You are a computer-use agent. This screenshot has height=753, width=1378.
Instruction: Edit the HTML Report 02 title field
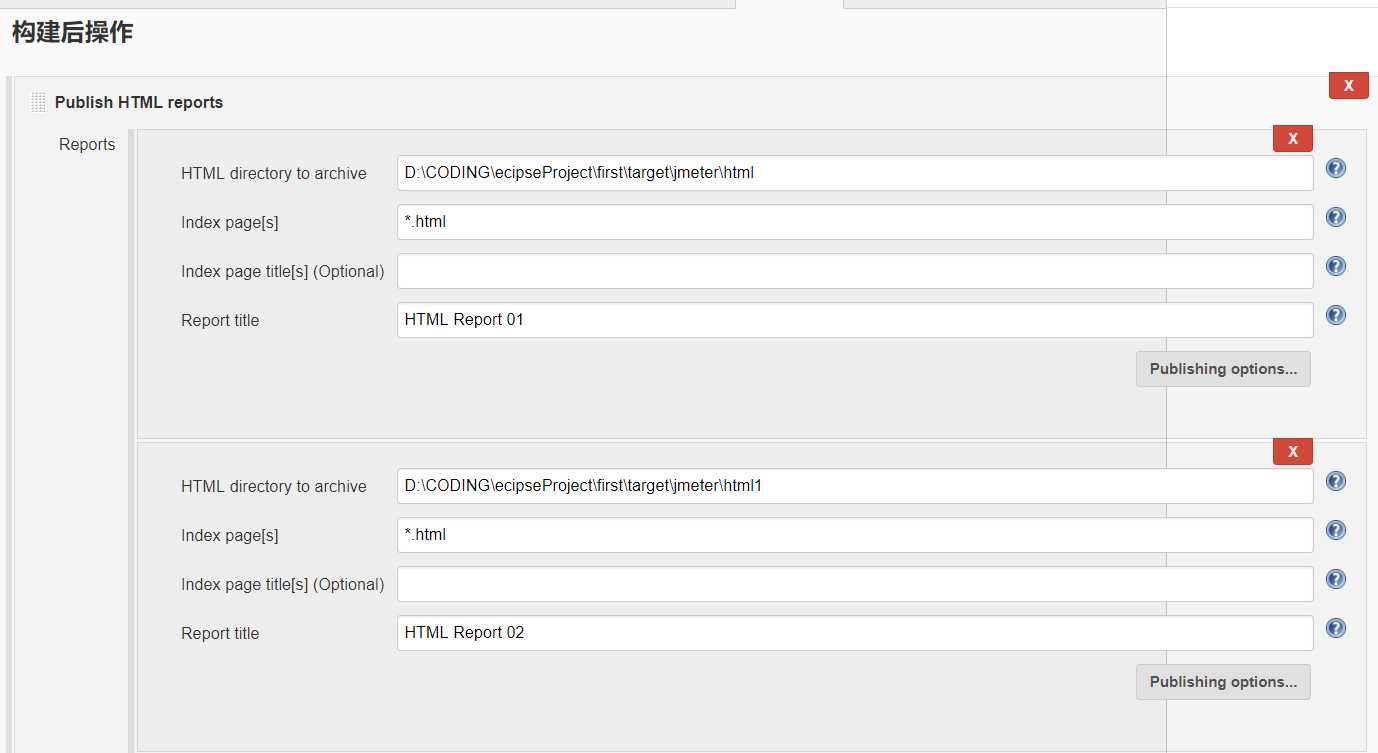[x=855, y=633]
